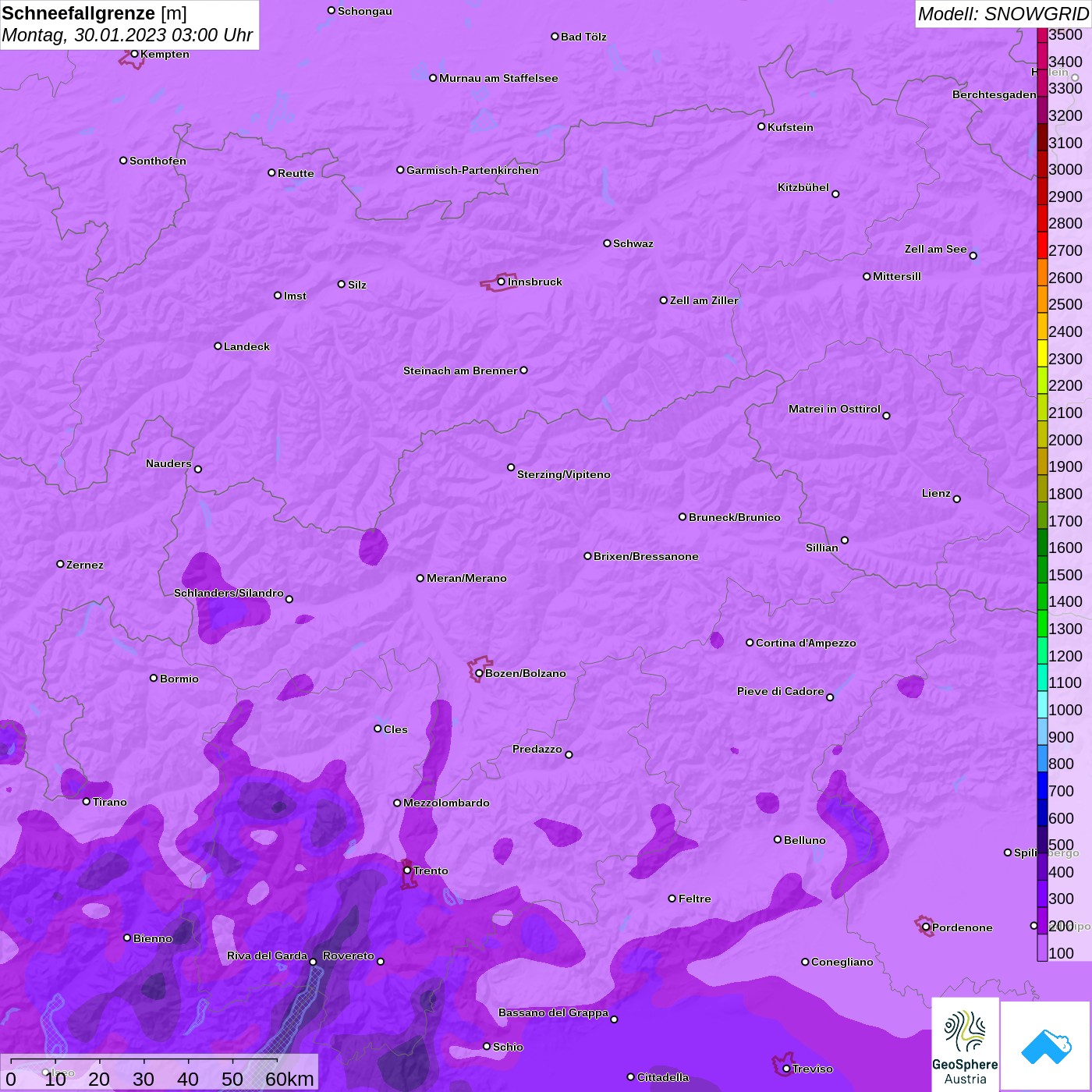Click the 'Zell am Ziller' label

tap(704, 300)
